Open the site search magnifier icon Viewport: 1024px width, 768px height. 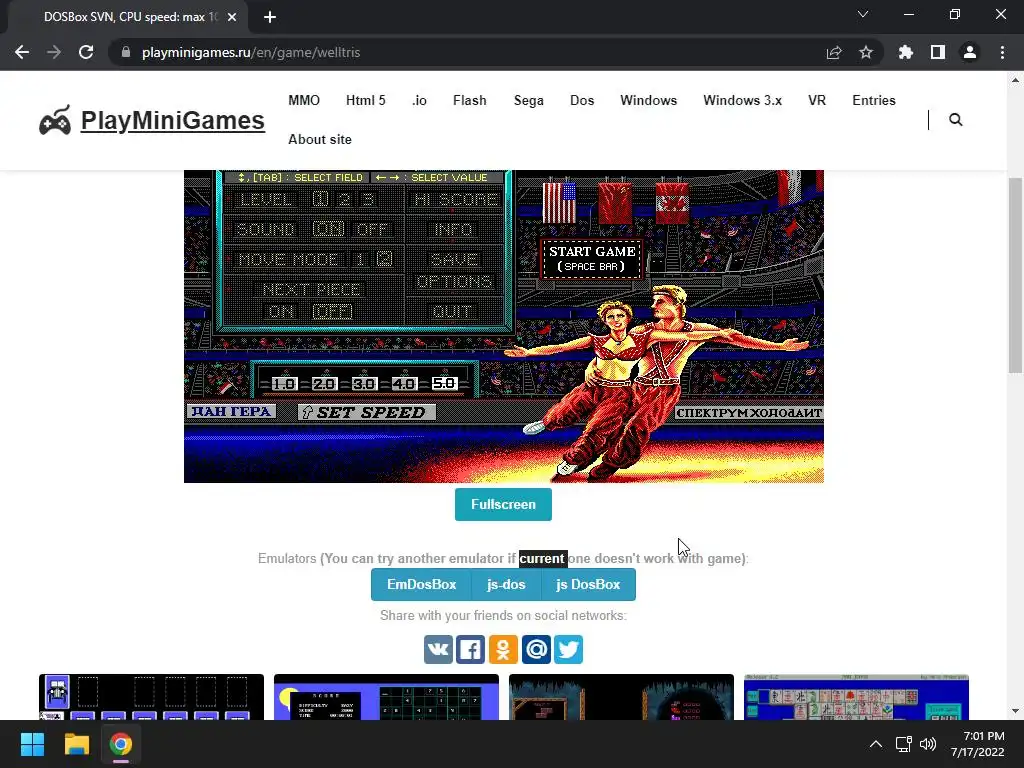pos(955,120)
